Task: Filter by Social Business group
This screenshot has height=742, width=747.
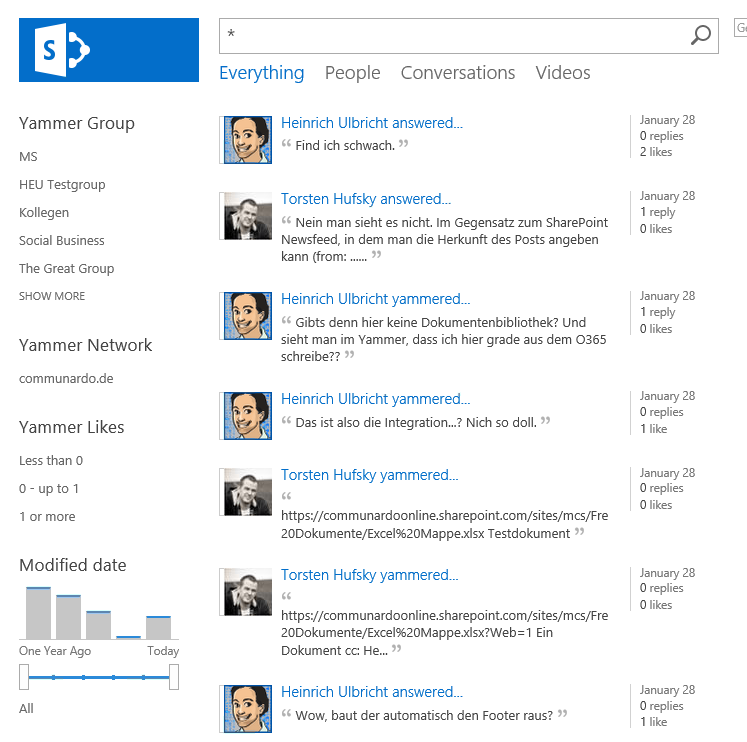Action: pyautogui.click(x=61, y=241)
